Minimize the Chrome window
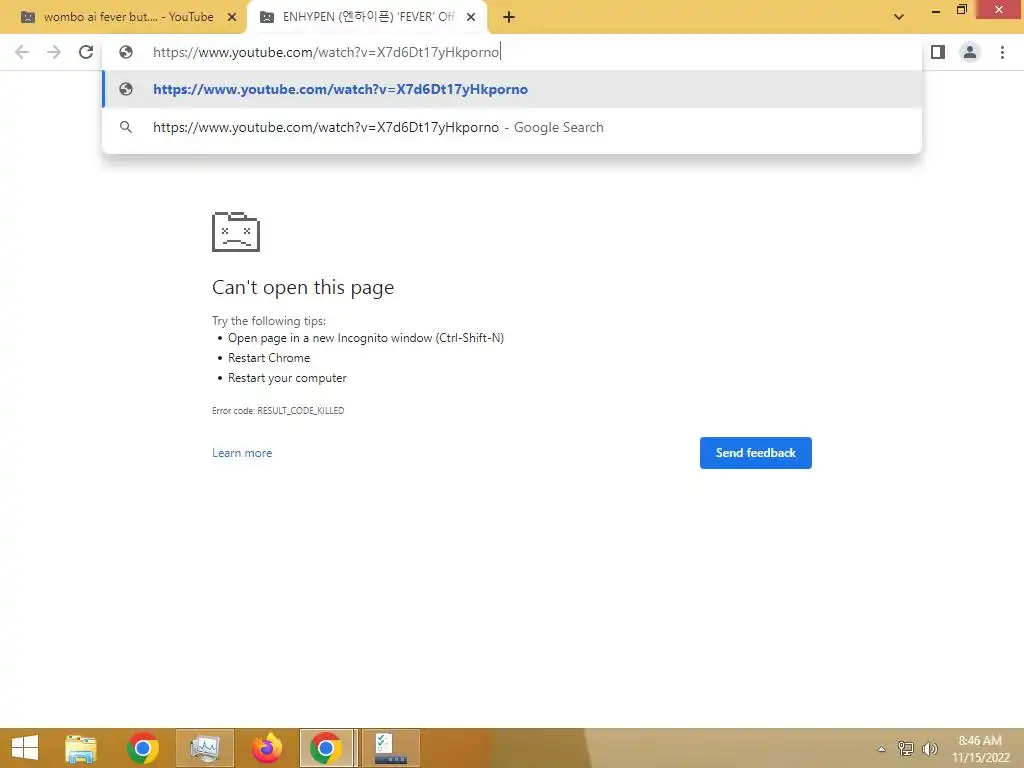Viewport: 1024px width, 768px height. tap(936, 11)
